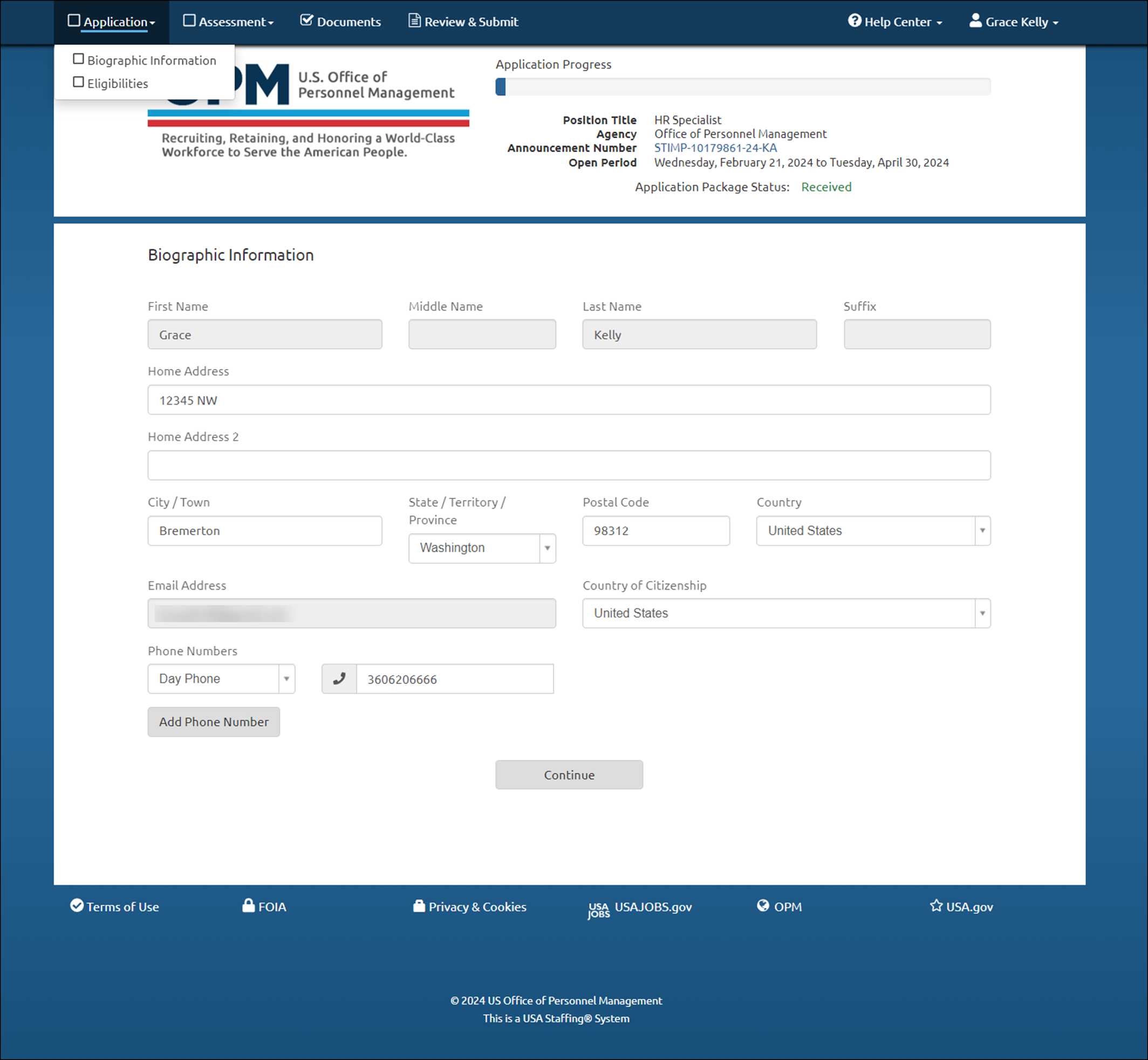Click the USA.gov star icon
1148x1060 pixels.
(936, 906)
